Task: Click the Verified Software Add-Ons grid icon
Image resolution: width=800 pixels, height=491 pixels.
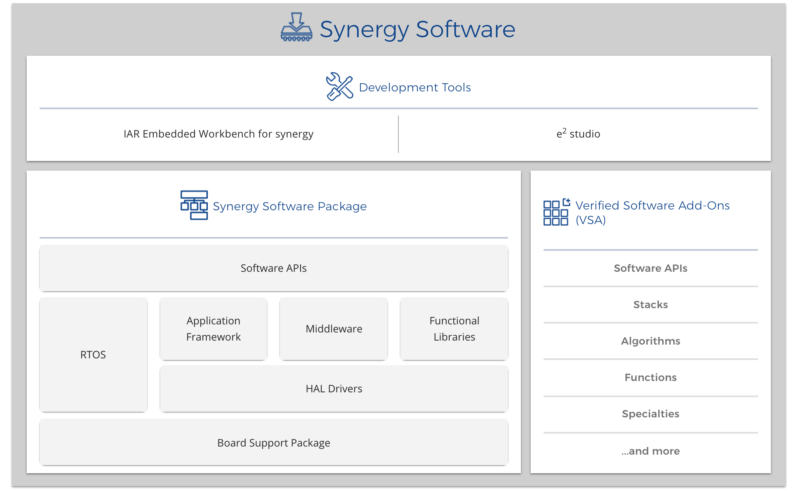Action: [556, 211]
